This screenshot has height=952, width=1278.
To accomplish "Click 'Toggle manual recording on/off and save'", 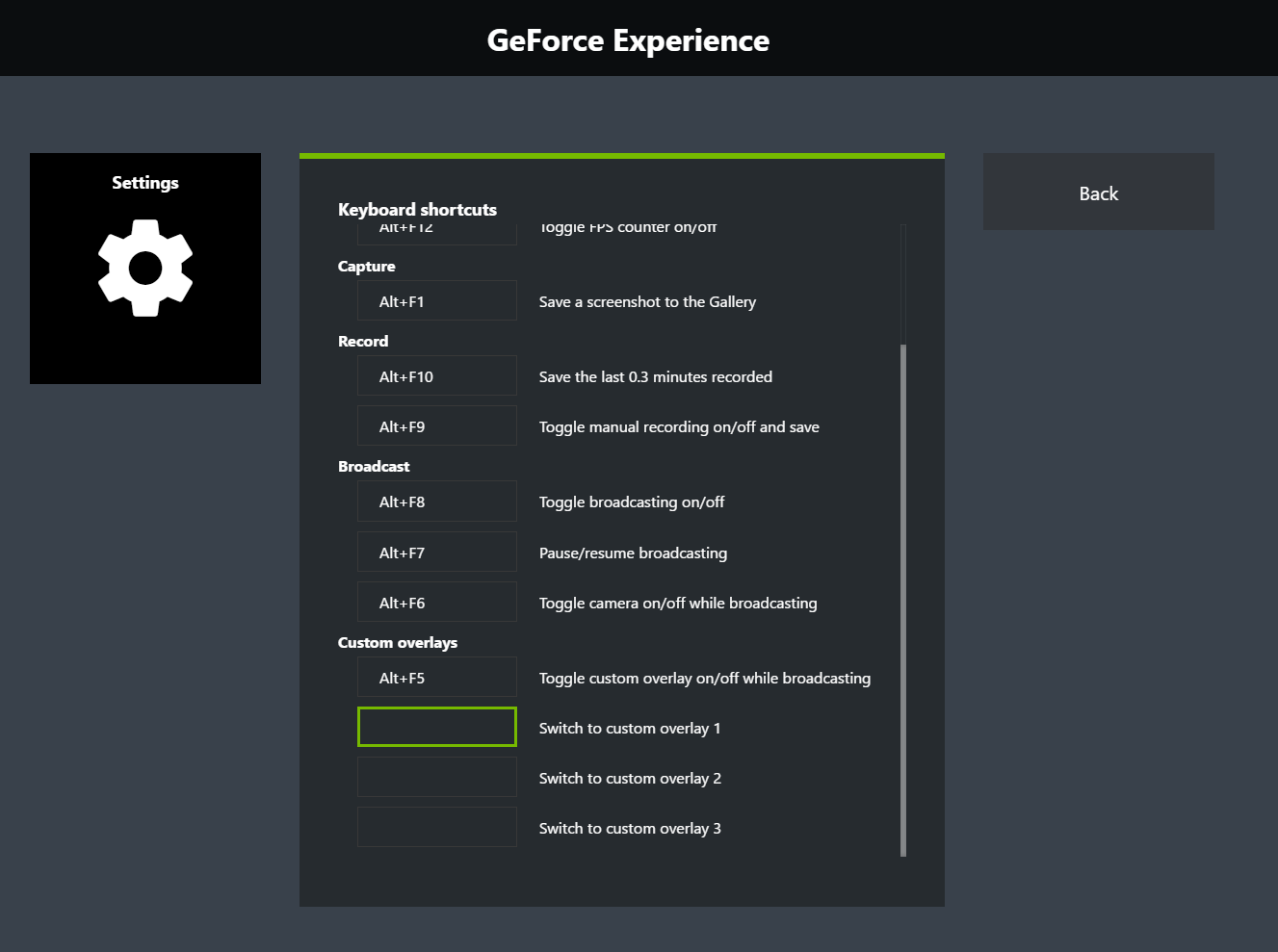I will [x=679, y=426].
